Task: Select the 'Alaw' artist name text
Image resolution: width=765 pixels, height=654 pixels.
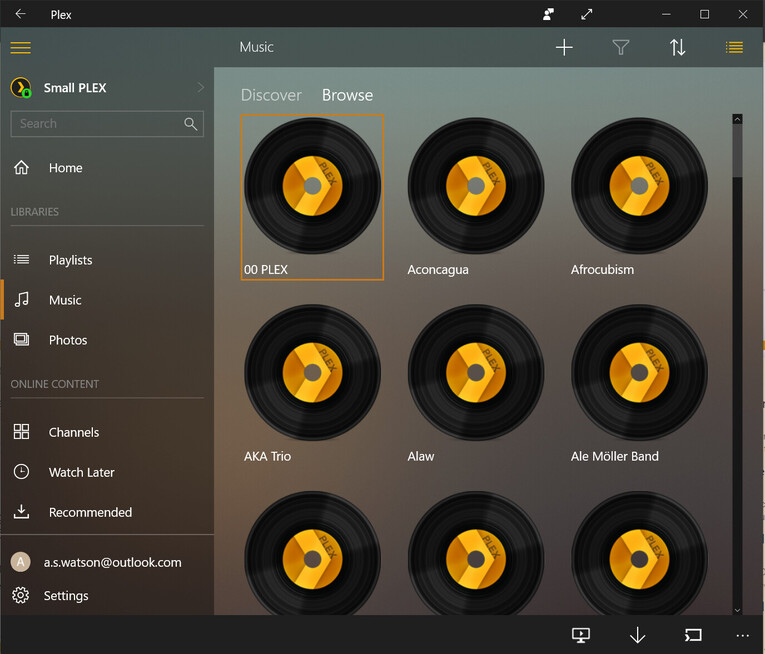Action: coord(421,456)
